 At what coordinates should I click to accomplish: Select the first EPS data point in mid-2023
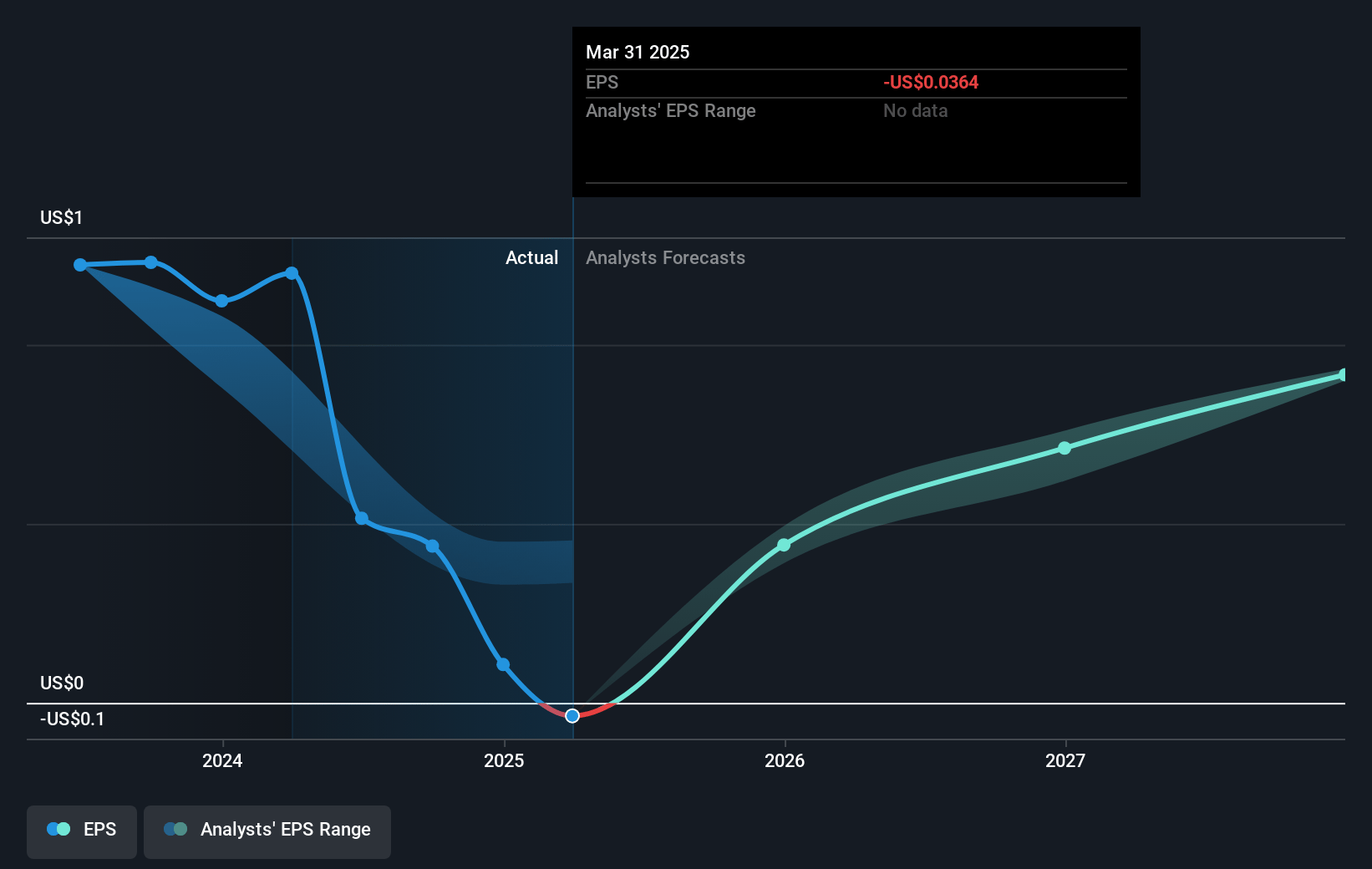(x=80, y=265)
